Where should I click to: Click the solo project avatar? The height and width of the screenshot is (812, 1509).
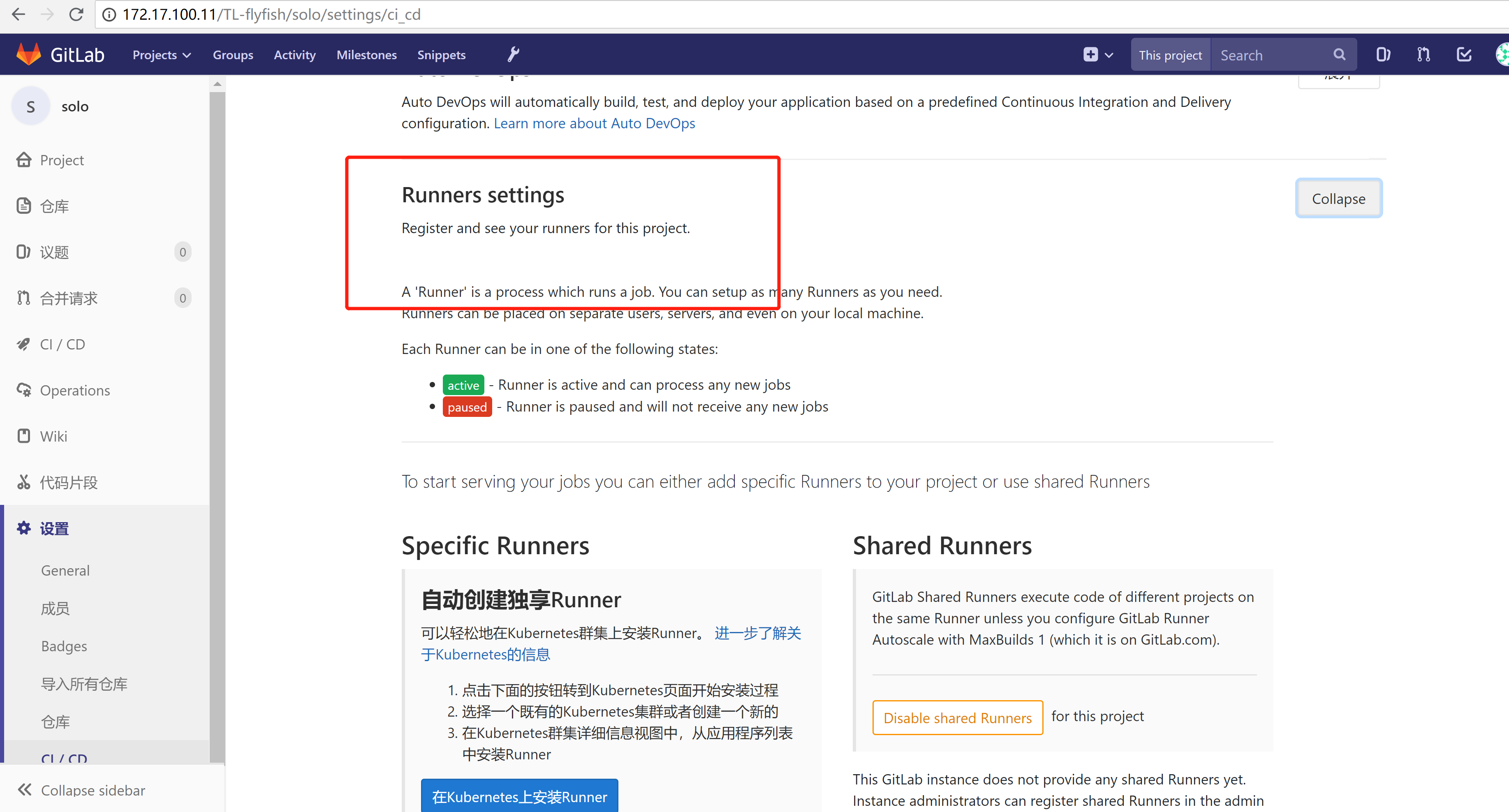click(x=30, y=106)
